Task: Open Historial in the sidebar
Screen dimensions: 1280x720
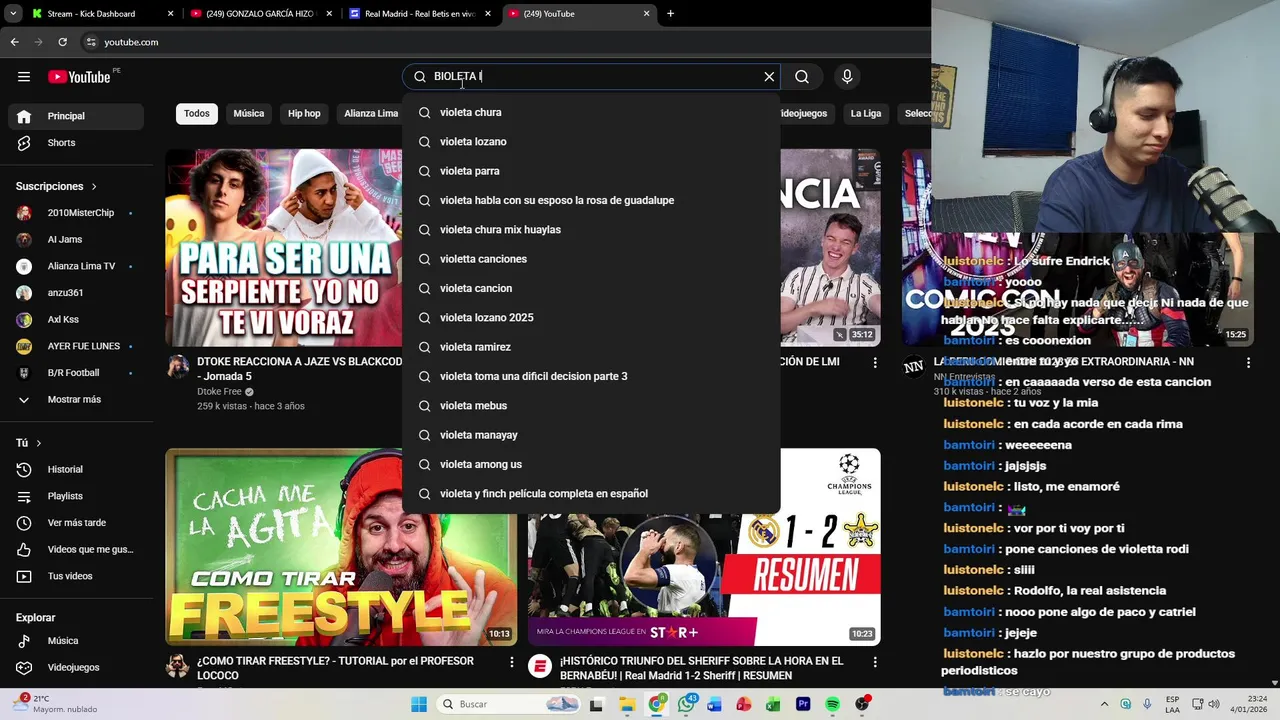Action: click(76, 470)
